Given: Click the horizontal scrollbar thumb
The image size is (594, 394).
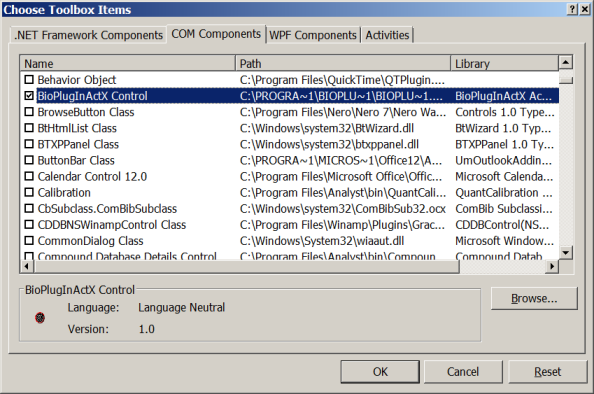Looking at the screenshot, I should point(246,266).
